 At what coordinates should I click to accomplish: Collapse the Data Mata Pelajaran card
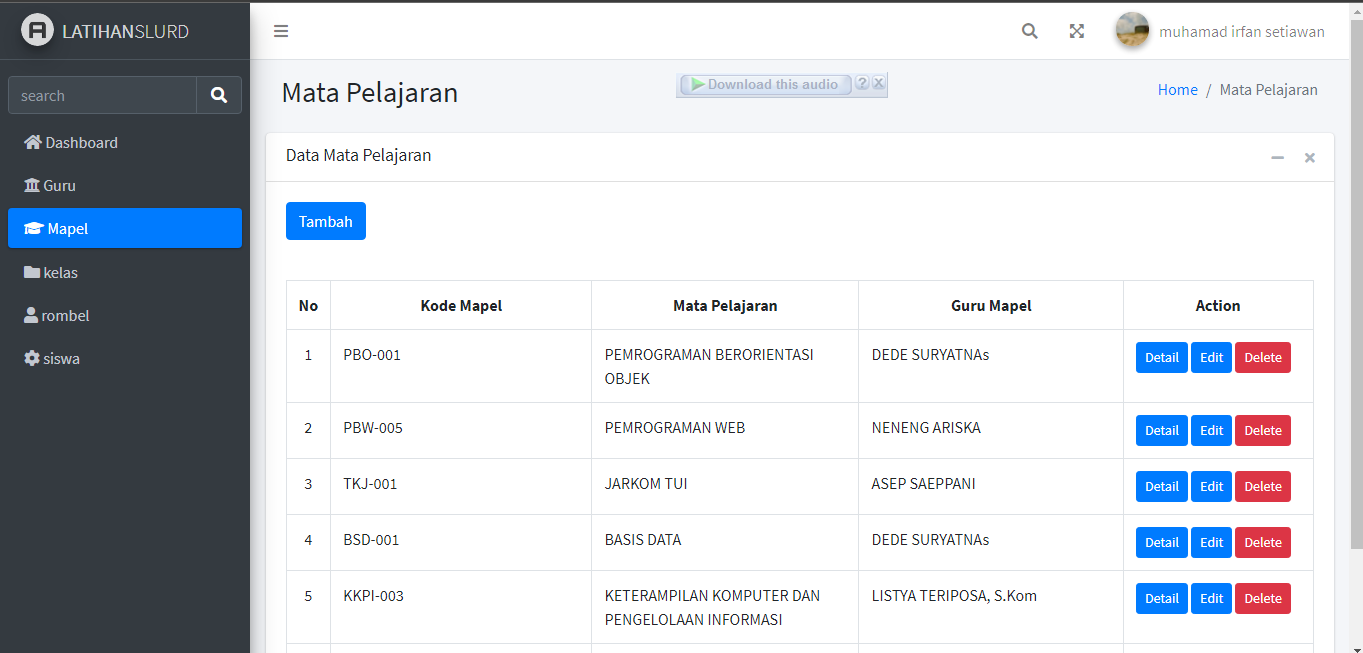click(1277, 157)
